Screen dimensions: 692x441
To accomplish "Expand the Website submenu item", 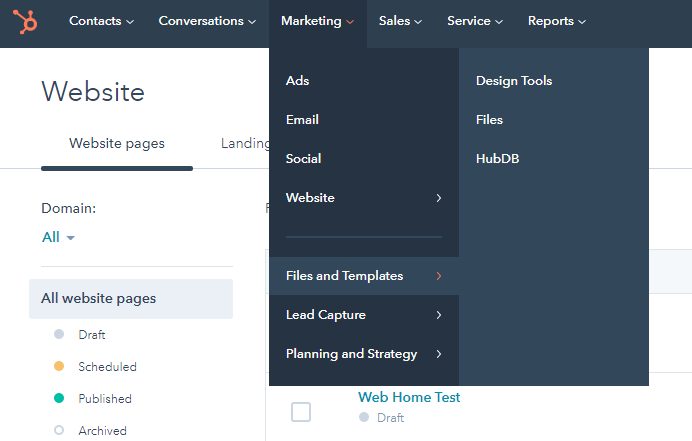I will click(x=364, y=198).
